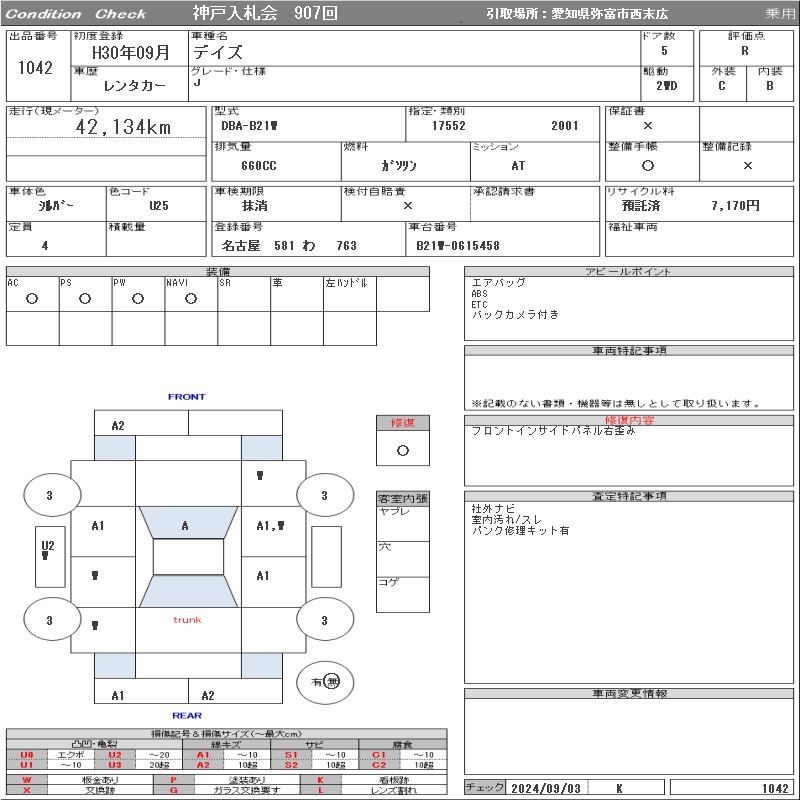The width and height of the screenshot is (800, 800).
Task: Open the Condition Check header title
Action: click(x=76, y=14)
